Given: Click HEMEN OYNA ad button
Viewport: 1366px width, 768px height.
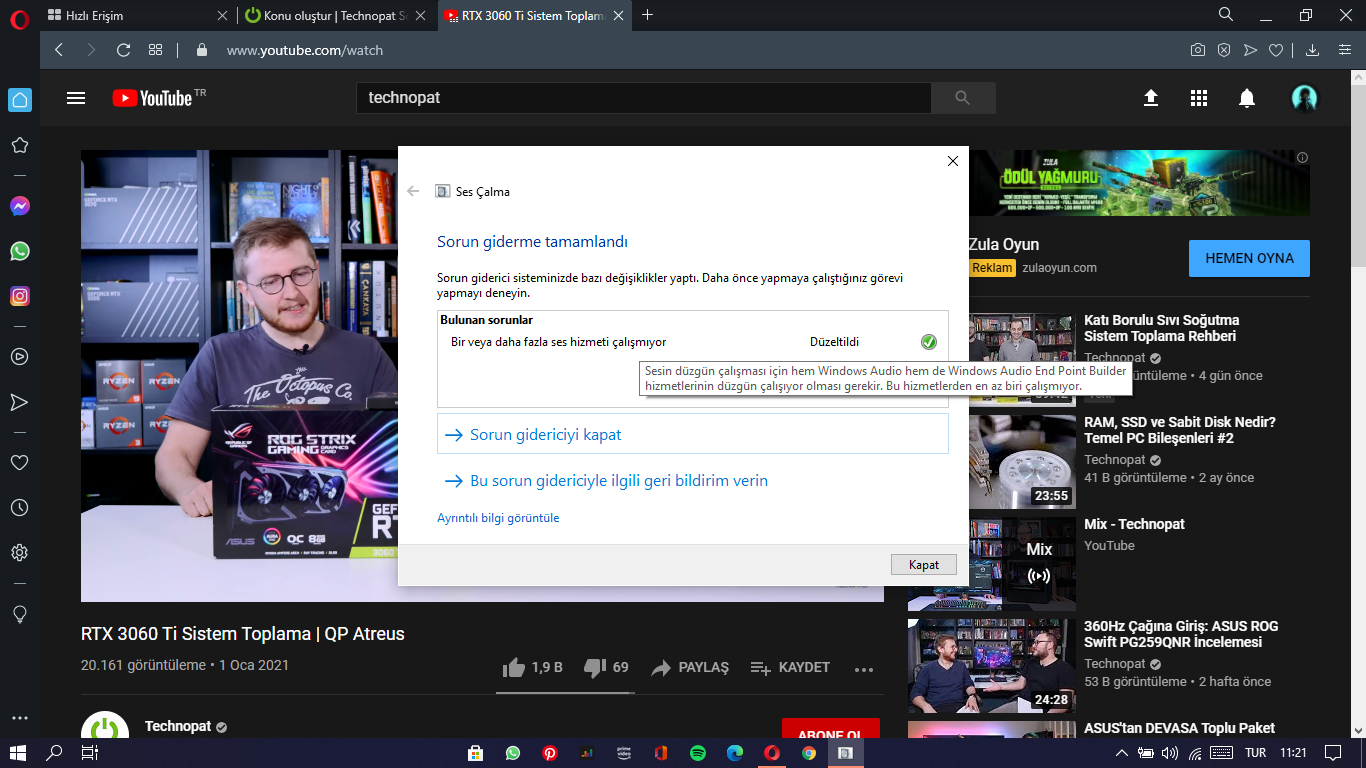Looking at the screenshot, I should 1249,258.
